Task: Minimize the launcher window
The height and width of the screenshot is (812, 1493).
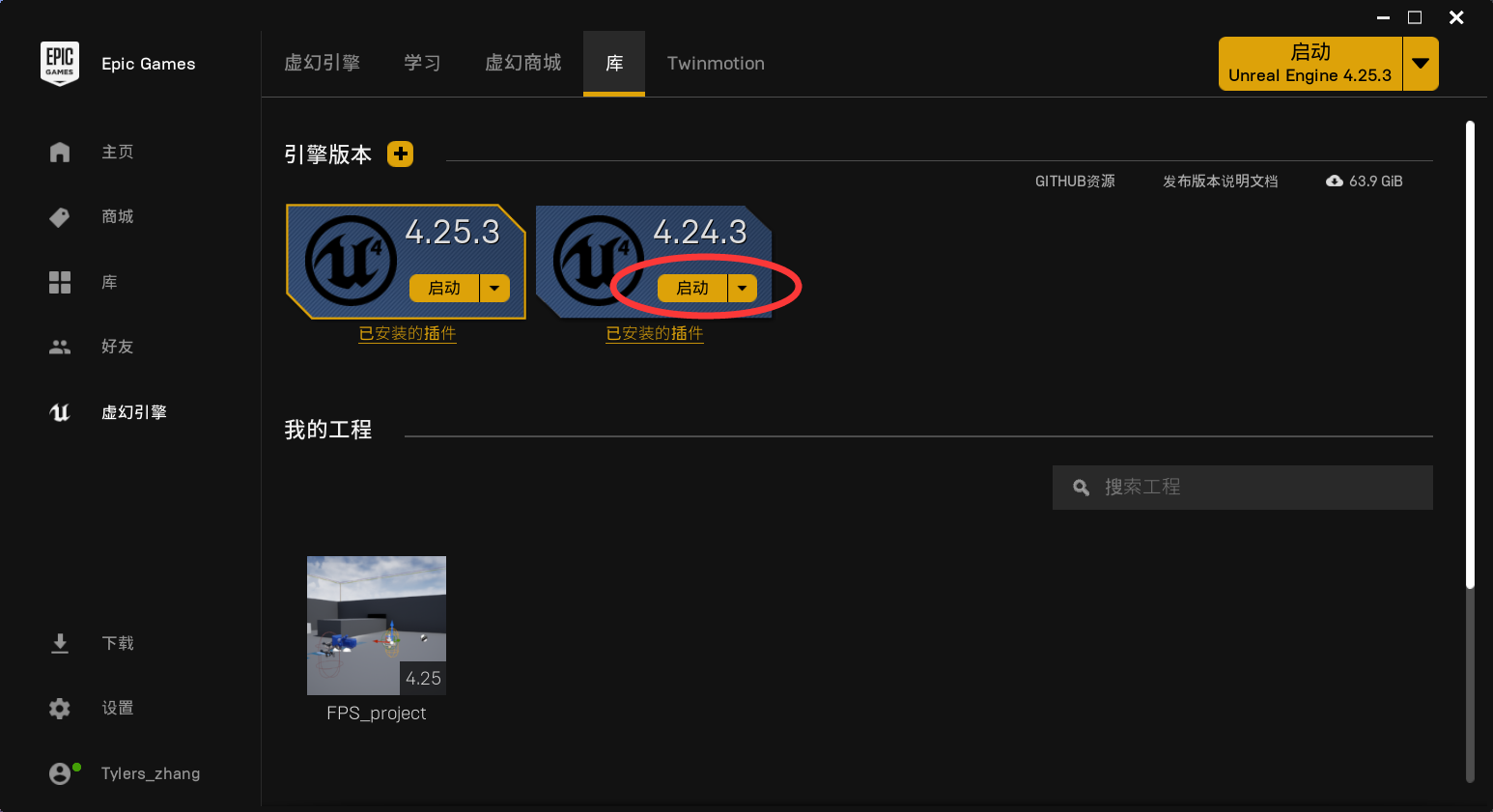Action: [x=1384, y=17]
